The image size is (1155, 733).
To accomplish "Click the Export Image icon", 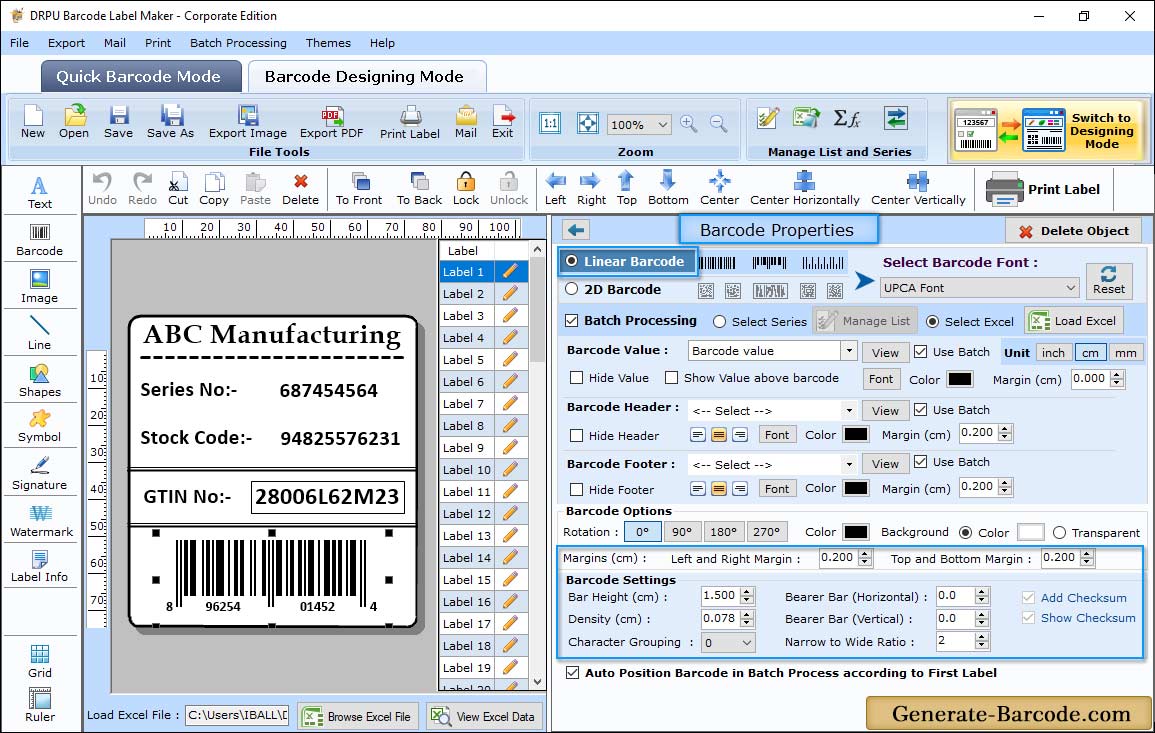I will [x=248, y=122].
